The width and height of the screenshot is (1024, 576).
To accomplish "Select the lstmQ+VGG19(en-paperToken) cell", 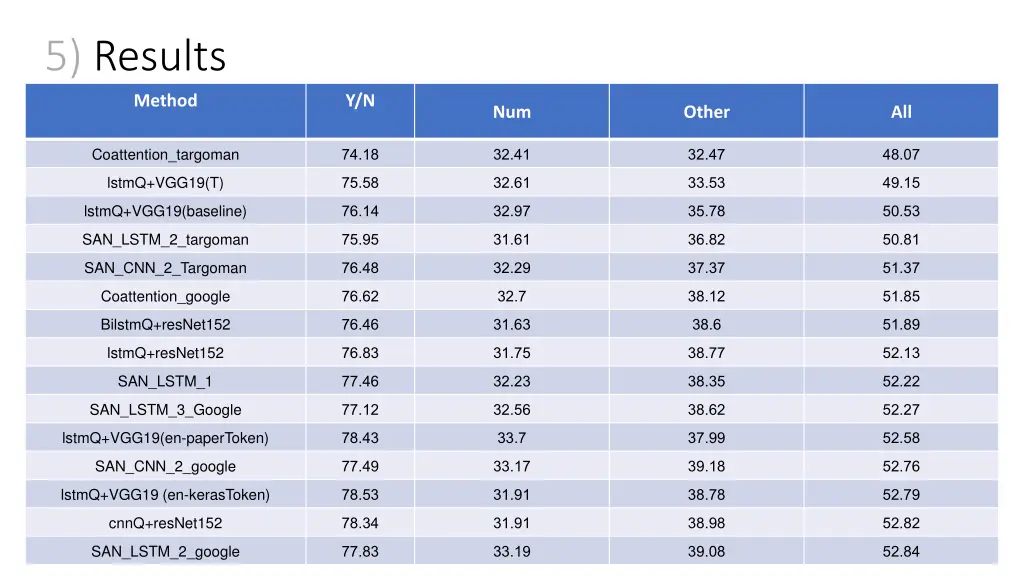I will point(165,438).
